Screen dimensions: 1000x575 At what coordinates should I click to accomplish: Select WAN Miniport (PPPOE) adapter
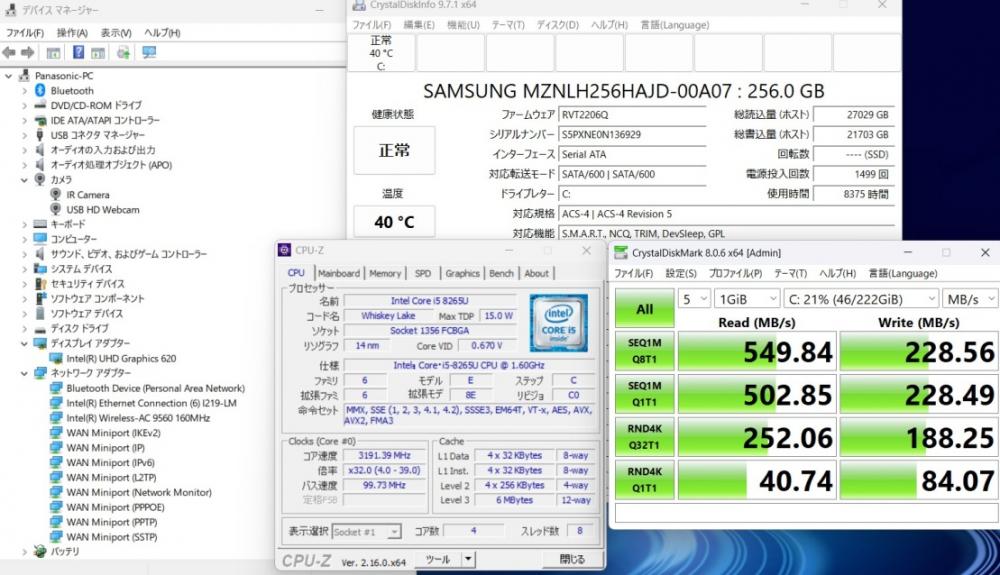pyautogui.click(x=115, y=507)
